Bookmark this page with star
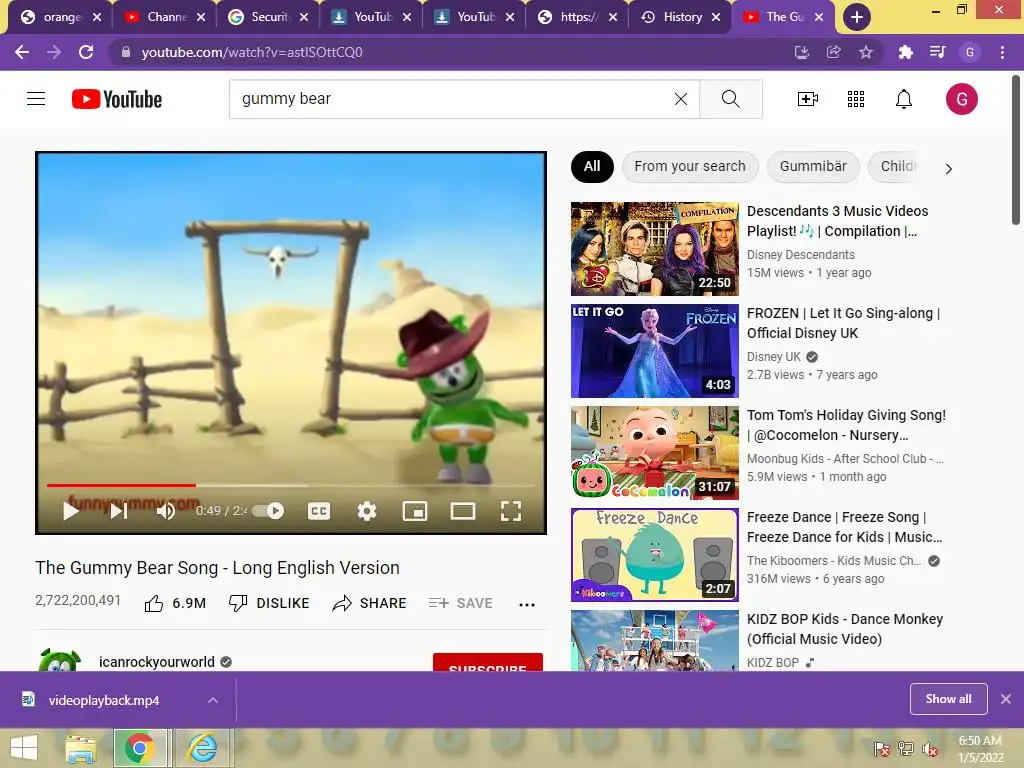Viewport: 1024px width, 768px height. pyautogui.click(x=865, y=52)
